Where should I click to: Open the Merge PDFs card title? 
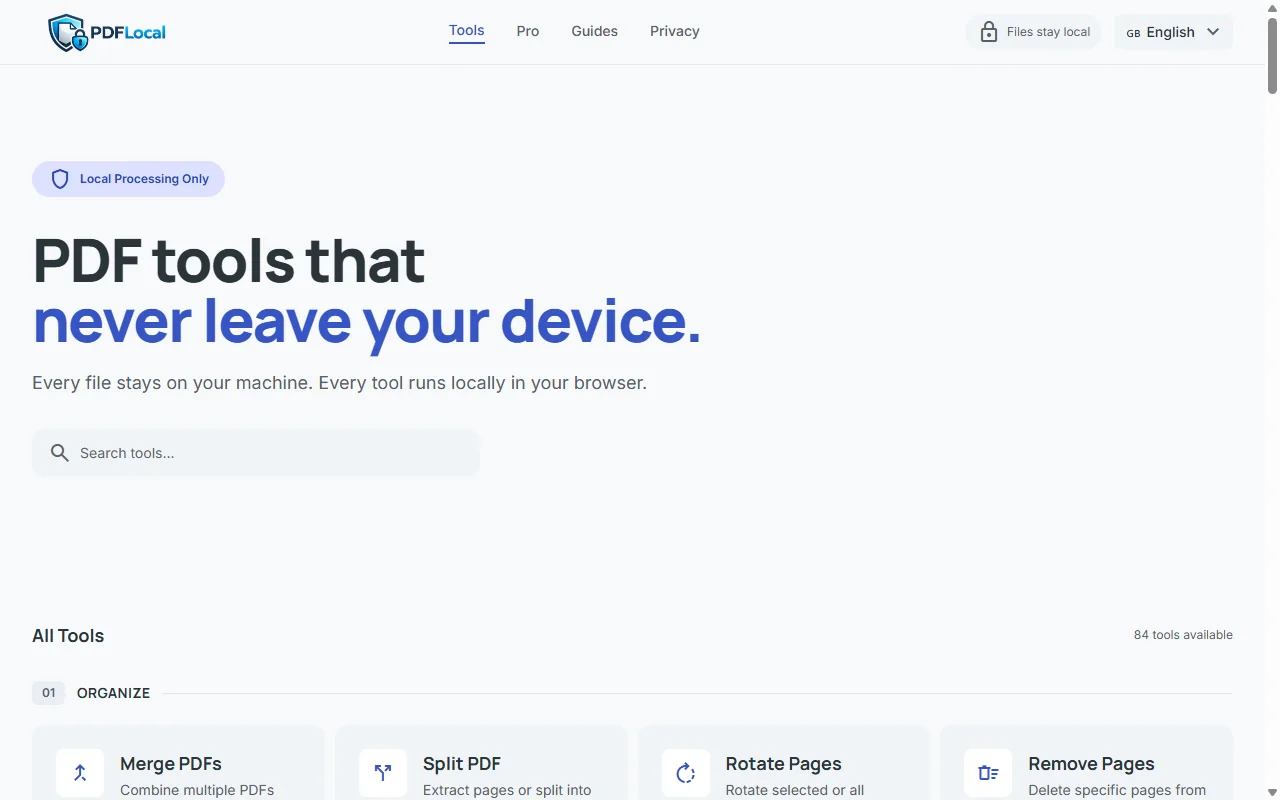click(171, 764)
